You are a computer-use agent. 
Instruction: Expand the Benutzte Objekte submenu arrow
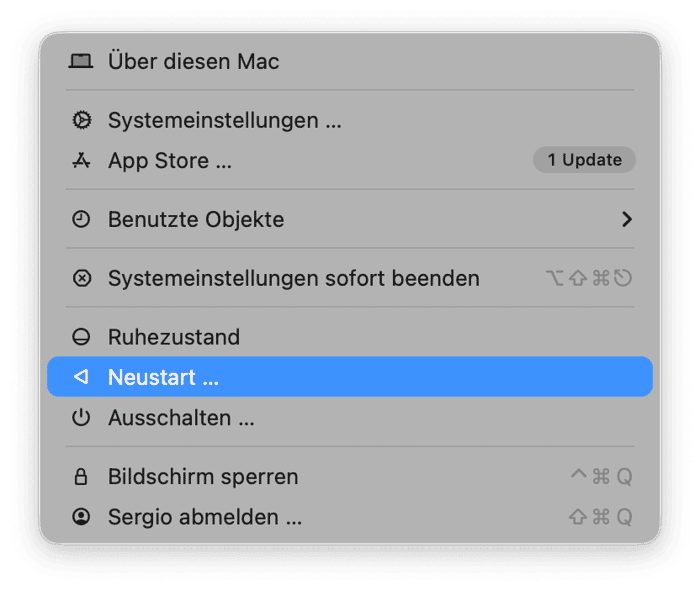click(x=627, y=219)
